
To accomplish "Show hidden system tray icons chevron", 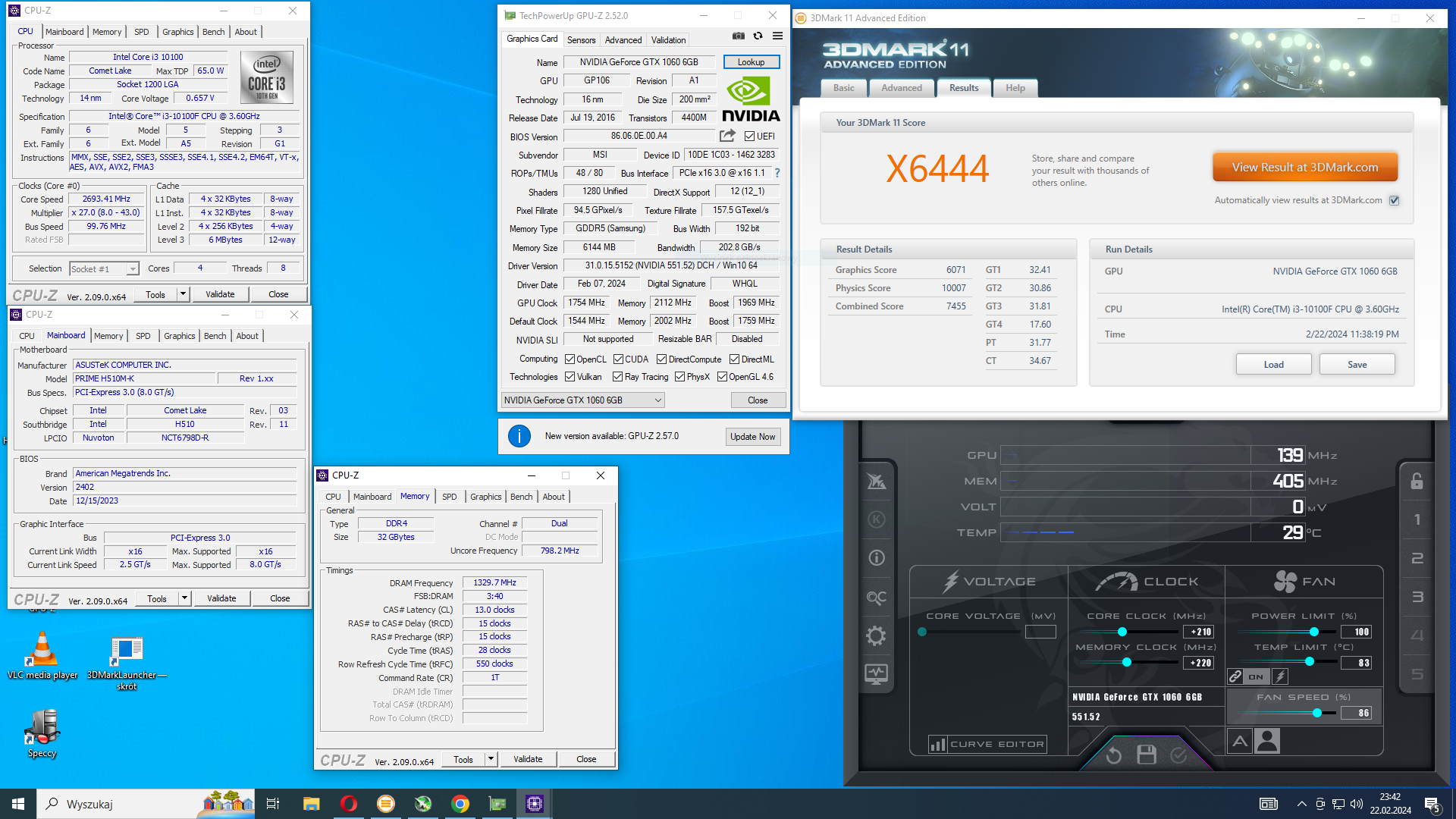I will 1301,804.
